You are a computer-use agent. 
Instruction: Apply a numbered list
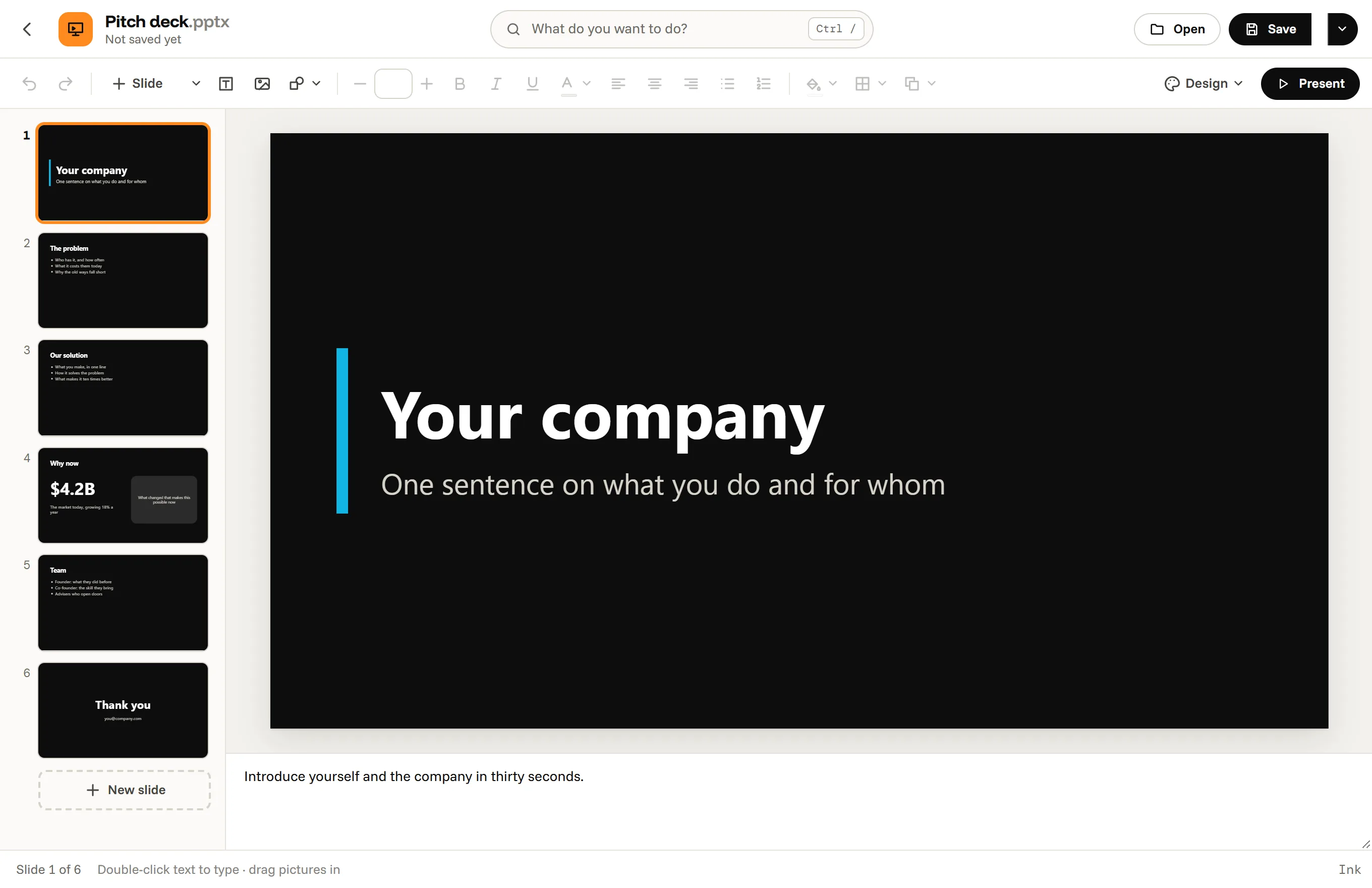[x=764, y=84]
